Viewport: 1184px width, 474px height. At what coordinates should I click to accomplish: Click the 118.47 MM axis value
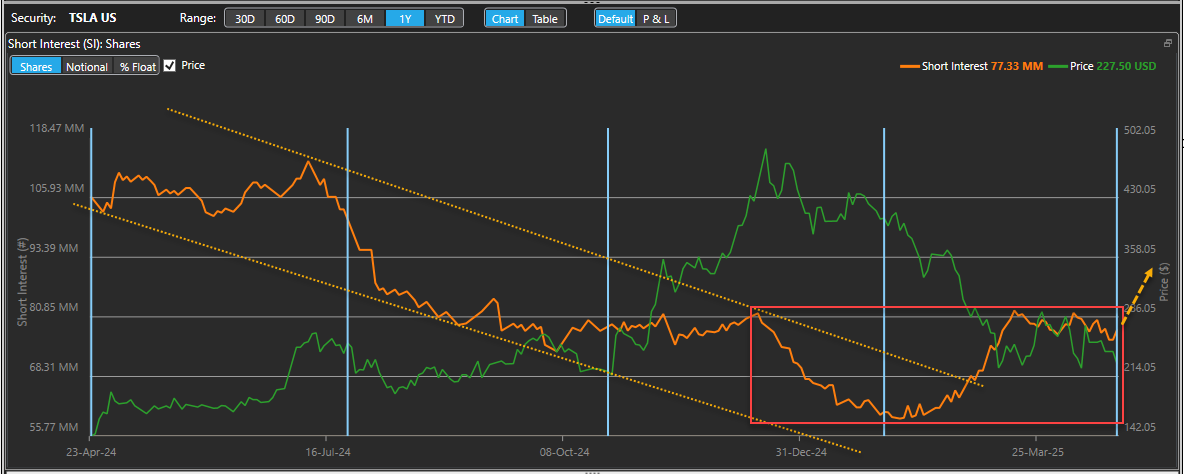[x=57, y=129]
